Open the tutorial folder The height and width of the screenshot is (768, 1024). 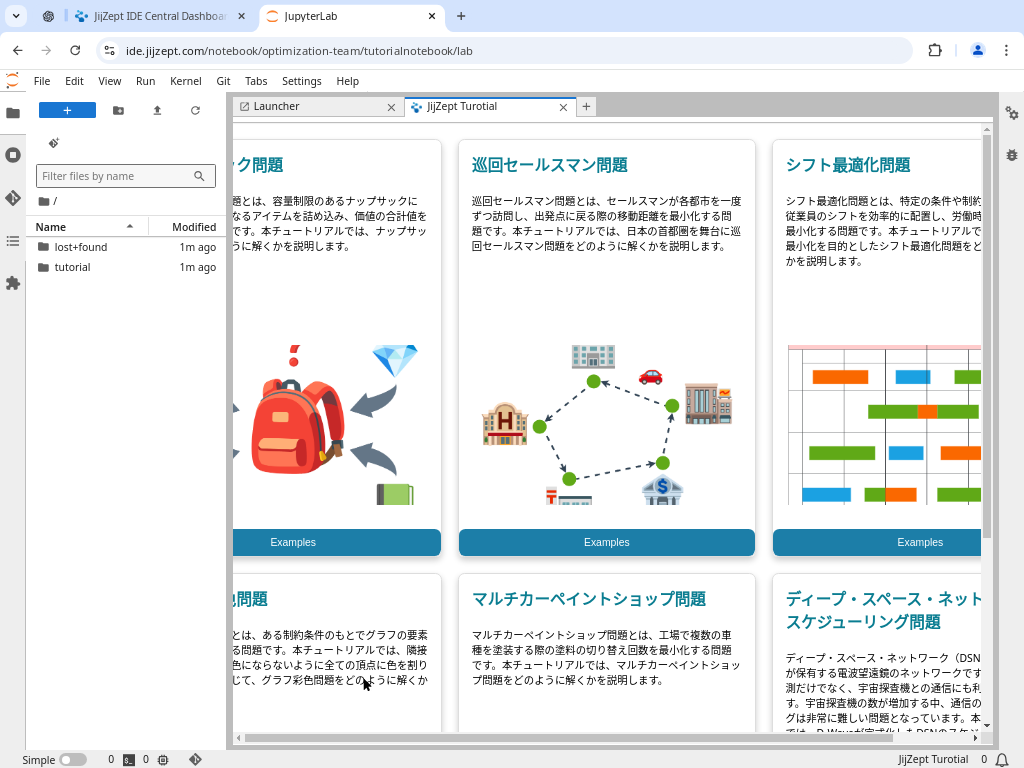click(72, 267)
